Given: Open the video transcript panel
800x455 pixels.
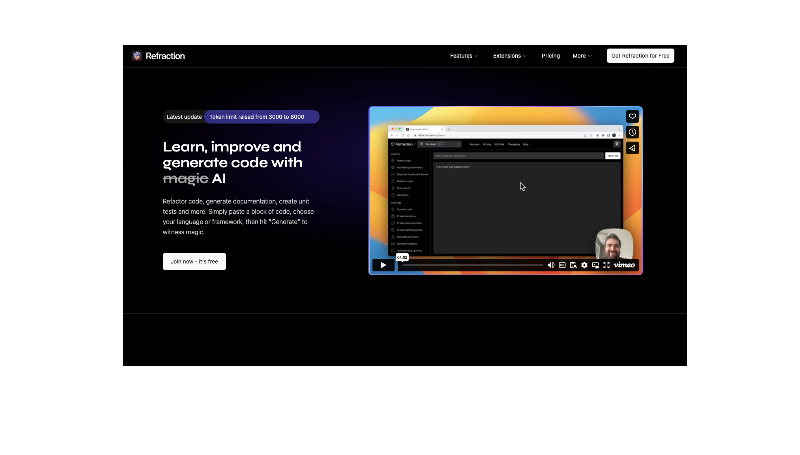Looking at the screenshot, I should tap(573, 265).
